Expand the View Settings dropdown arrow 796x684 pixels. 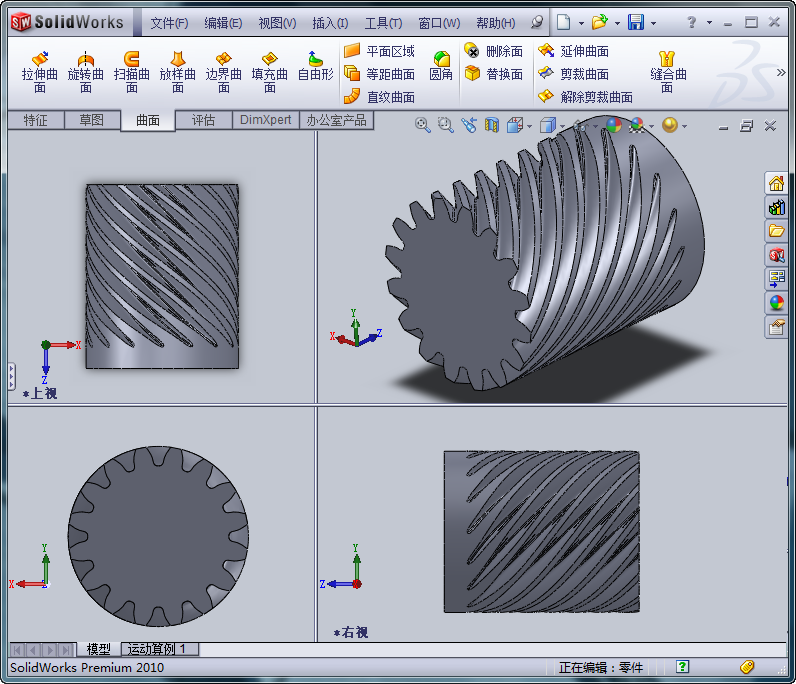pos(684,126)
